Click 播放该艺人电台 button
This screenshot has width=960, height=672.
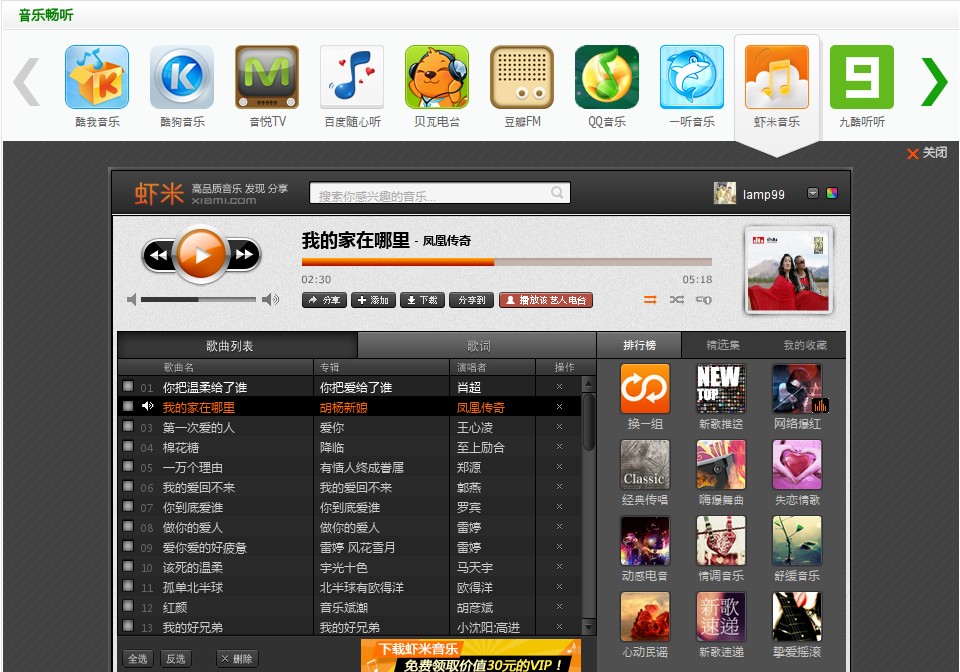point(546,300)
